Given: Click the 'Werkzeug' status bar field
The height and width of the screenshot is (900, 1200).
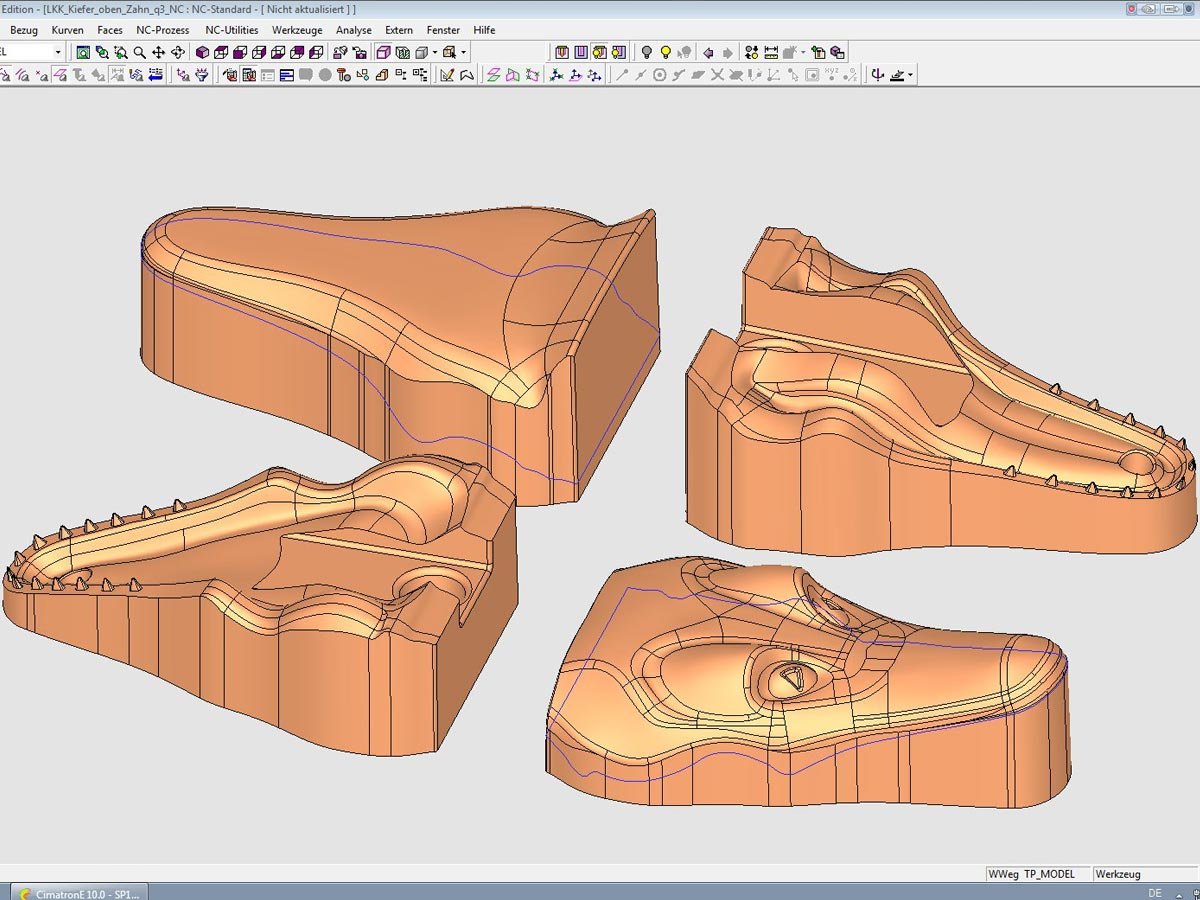Looking at the screenshot, I should pyautogui.click(x=1144, y=874).
